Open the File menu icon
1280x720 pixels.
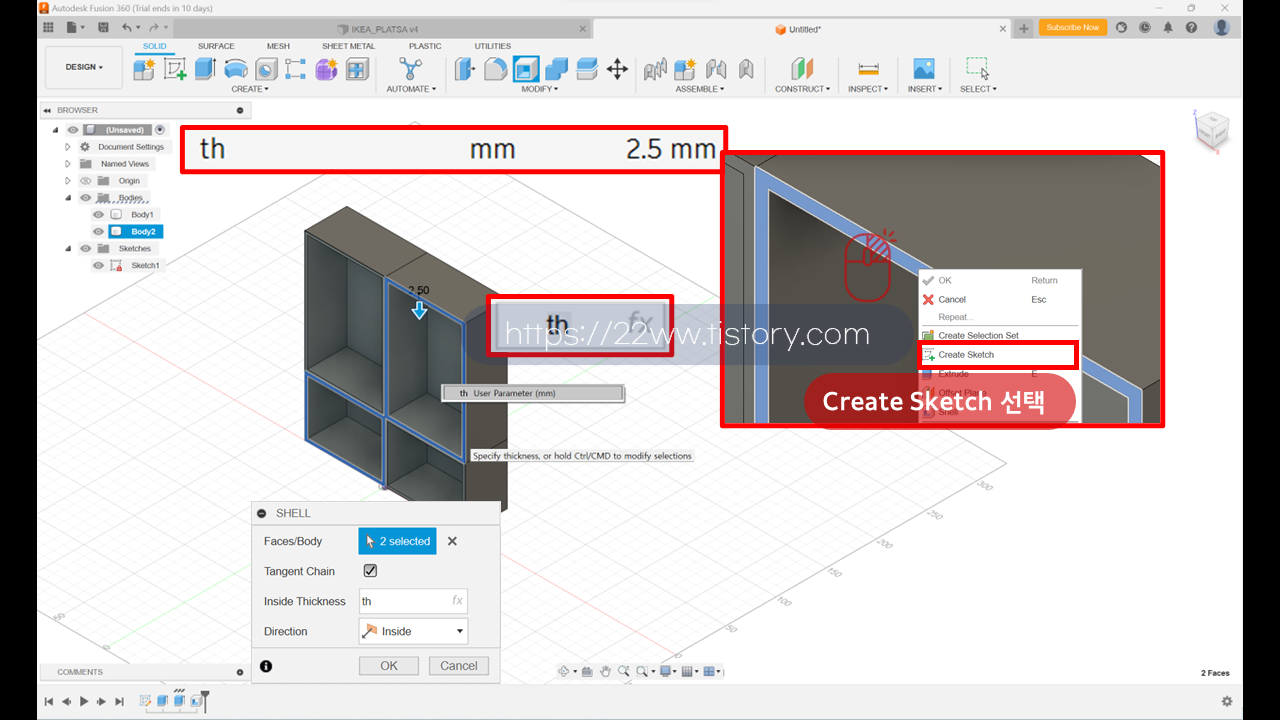point(71,28)
